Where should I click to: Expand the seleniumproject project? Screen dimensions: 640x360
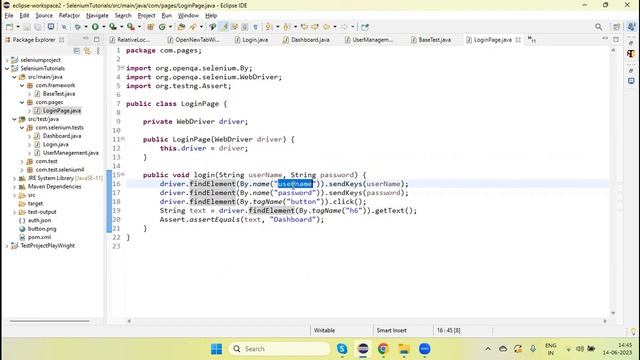[x=7, y=60]
